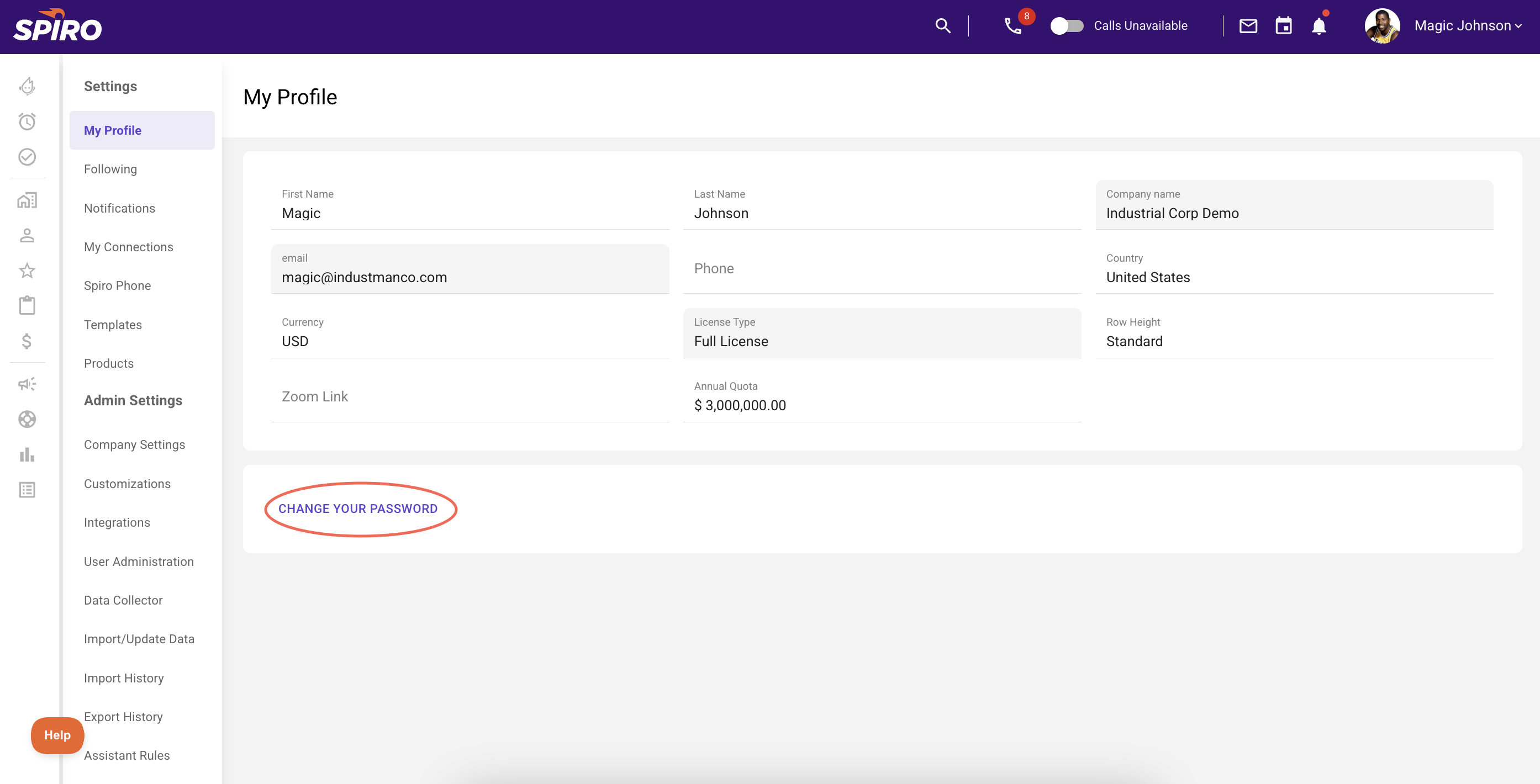This screenshot has width=1540, height=784.
Task: Open the alarm clock Reminders icon
Action: pos(27,122)
